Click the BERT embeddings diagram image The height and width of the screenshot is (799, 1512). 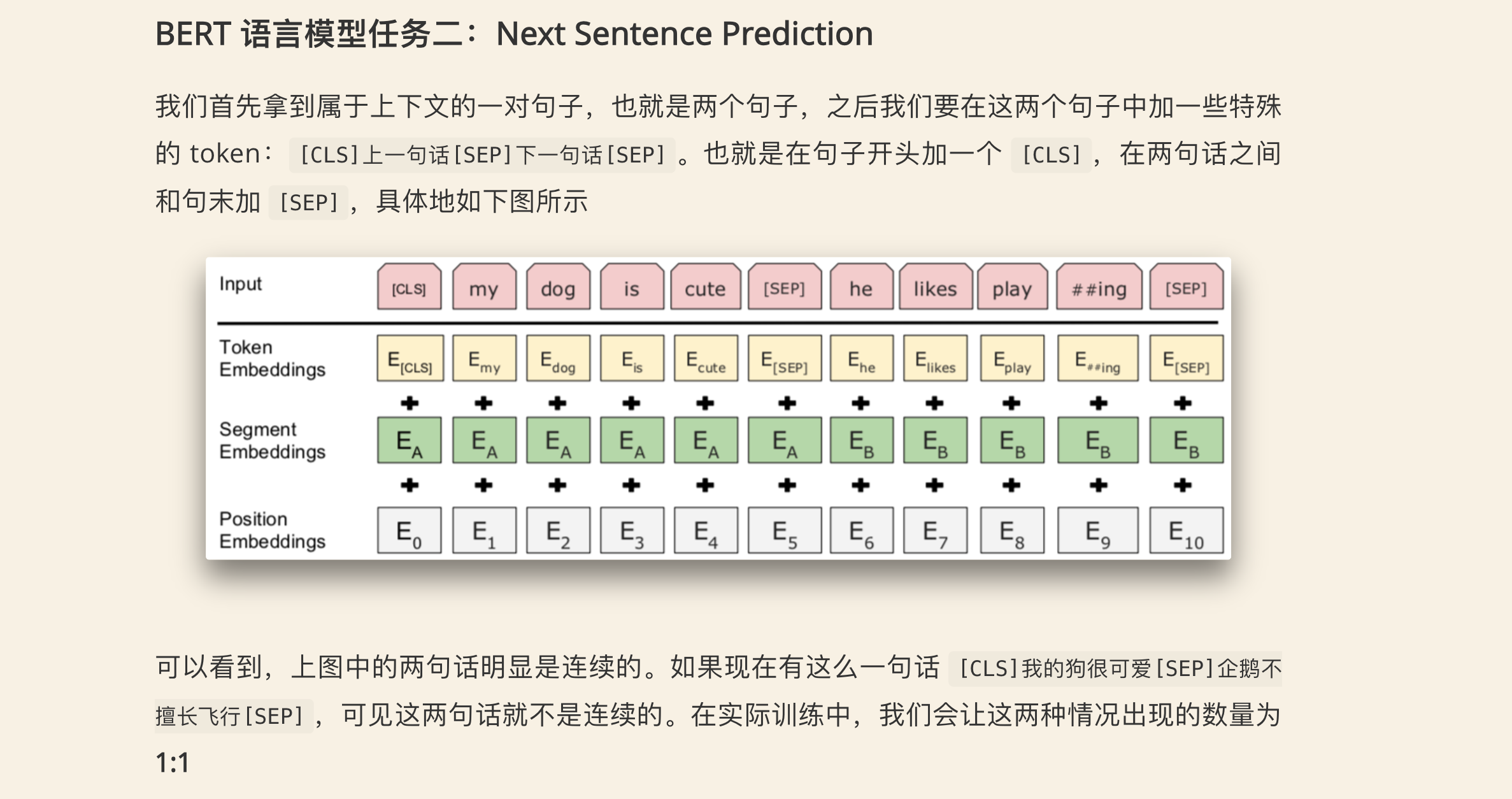tap(718, 408)
